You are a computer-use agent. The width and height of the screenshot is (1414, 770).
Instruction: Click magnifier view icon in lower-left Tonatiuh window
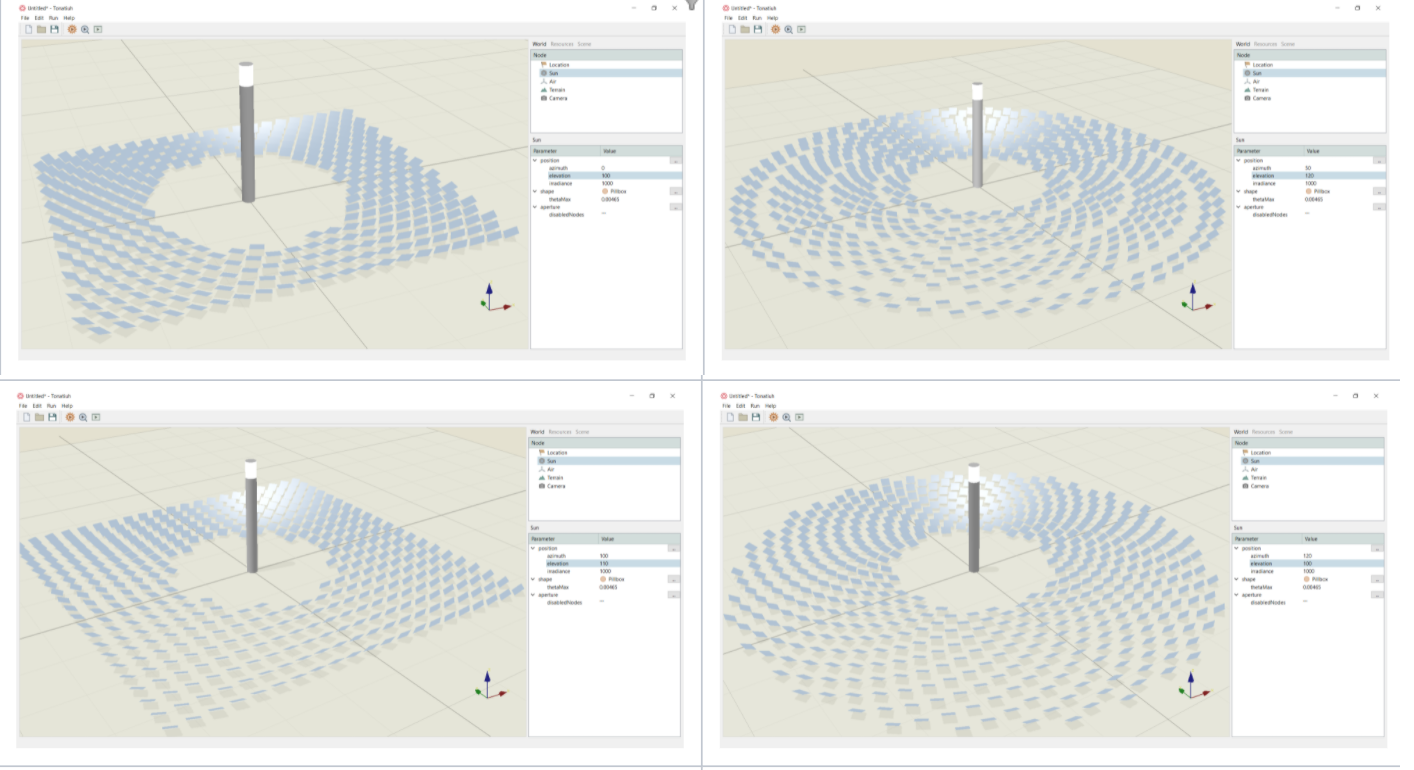click(x=83, y=417)
